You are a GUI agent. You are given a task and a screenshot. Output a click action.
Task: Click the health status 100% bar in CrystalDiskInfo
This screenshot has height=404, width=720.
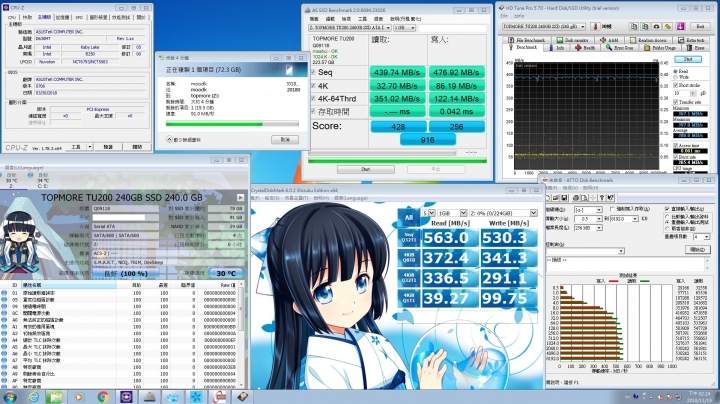click(125, 273)
